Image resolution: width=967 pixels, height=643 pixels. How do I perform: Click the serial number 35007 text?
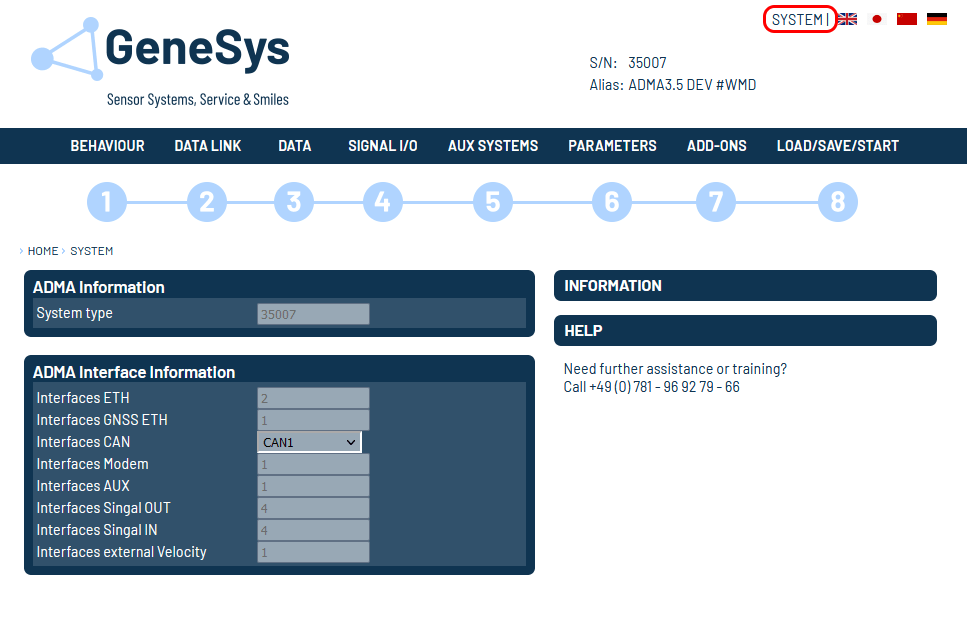pyautogui.click(x=647, y=63)
